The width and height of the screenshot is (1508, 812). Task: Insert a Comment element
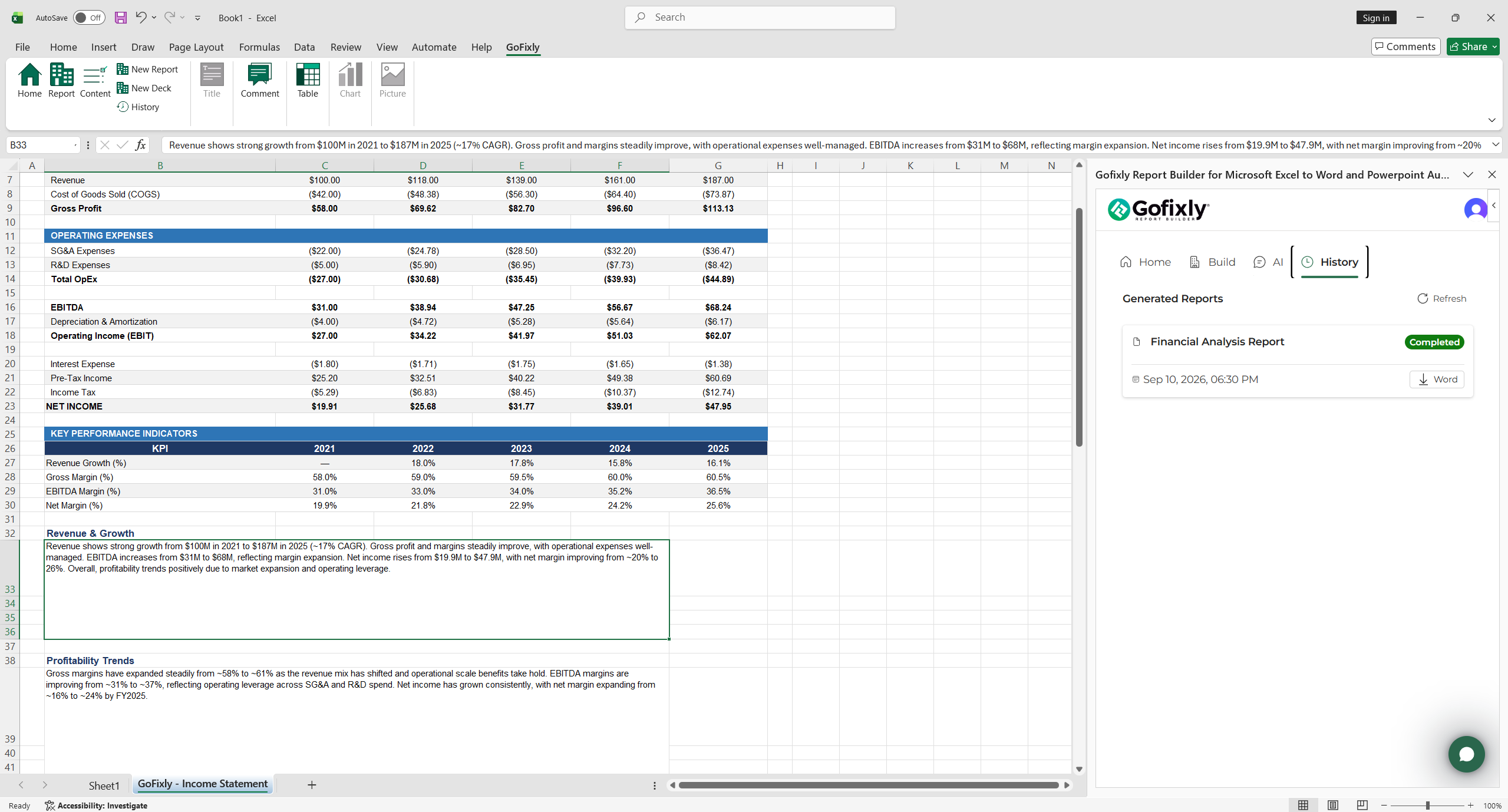[260, 81]
